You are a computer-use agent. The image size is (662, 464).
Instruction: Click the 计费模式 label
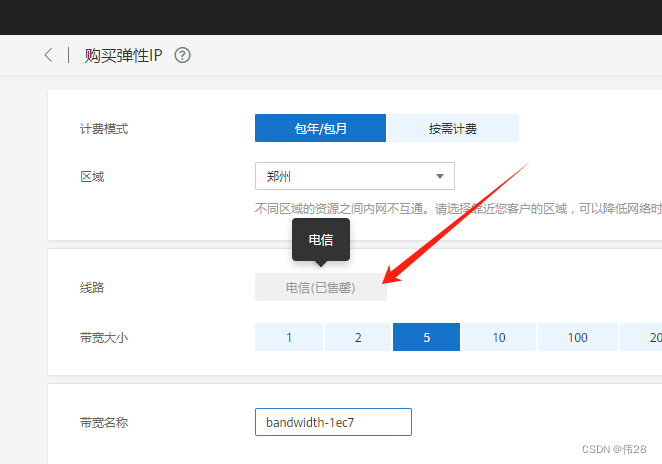(x=104, y=129)
